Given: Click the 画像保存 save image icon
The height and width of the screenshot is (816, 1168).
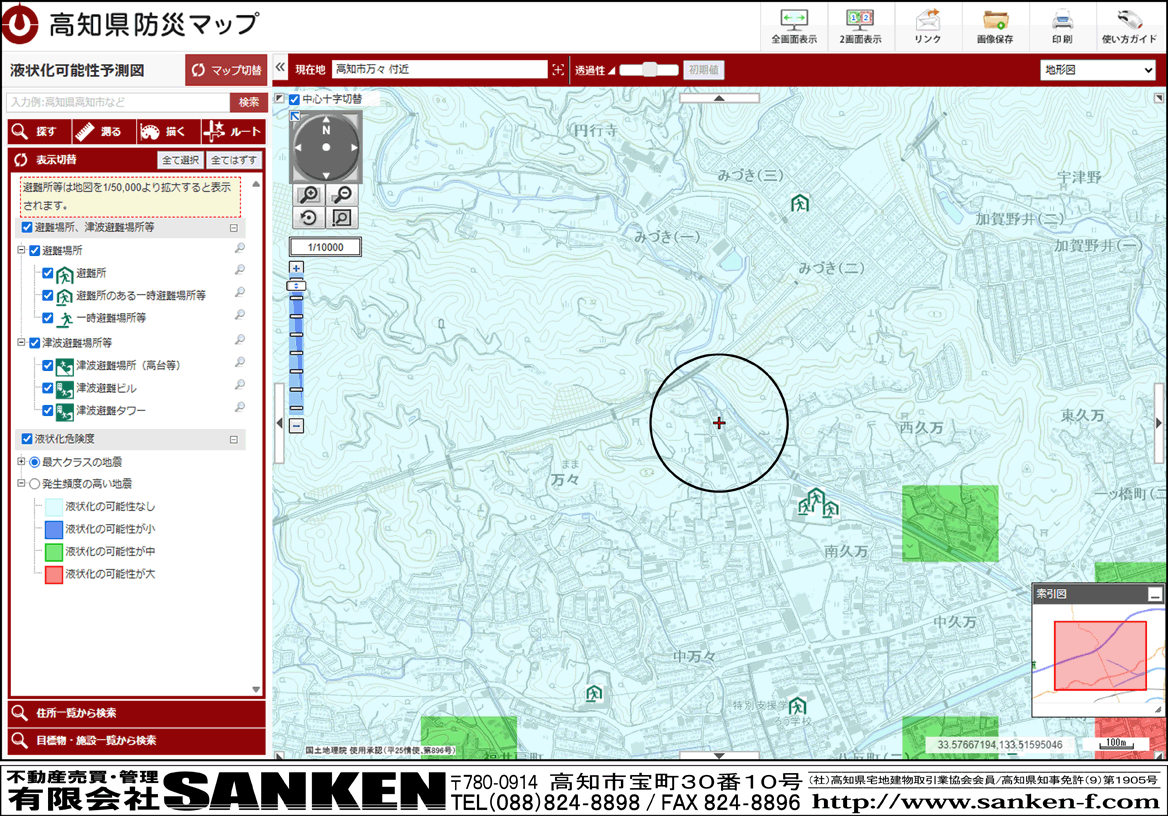Looking at the screenshot, I should coord(994,26).
